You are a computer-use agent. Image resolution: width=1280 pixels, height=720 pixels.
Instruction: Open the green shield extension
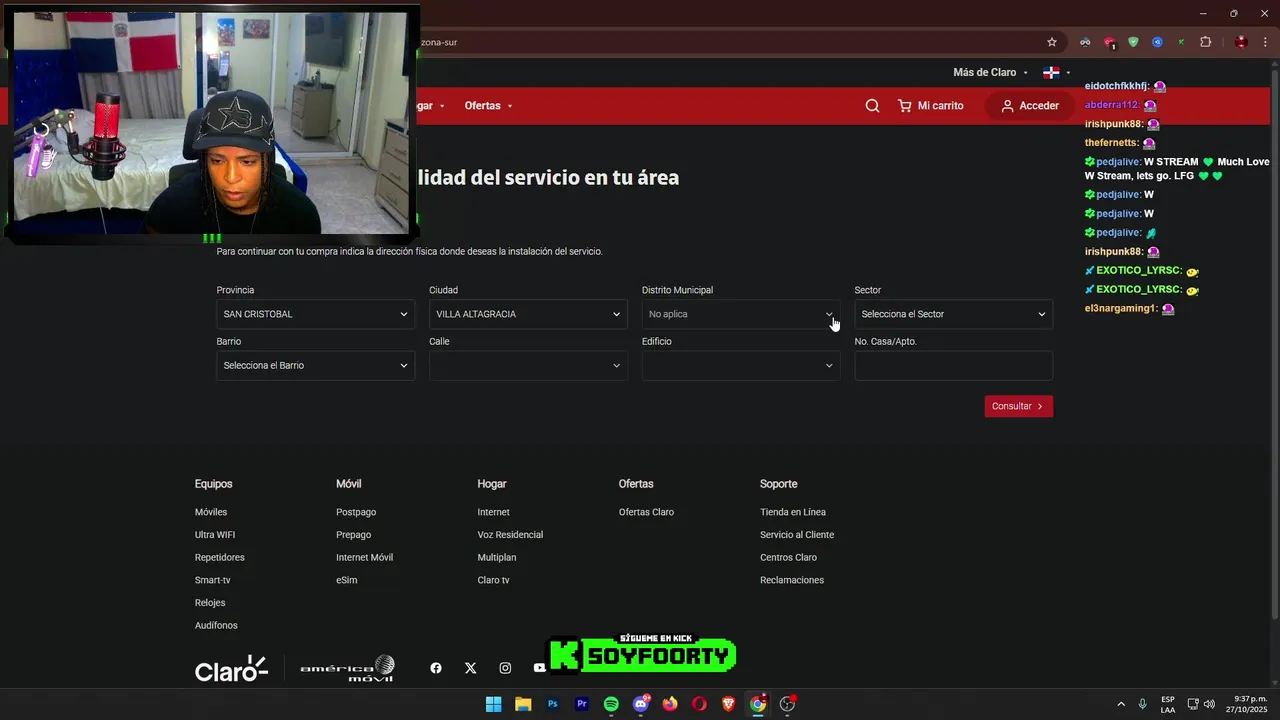1133,42
